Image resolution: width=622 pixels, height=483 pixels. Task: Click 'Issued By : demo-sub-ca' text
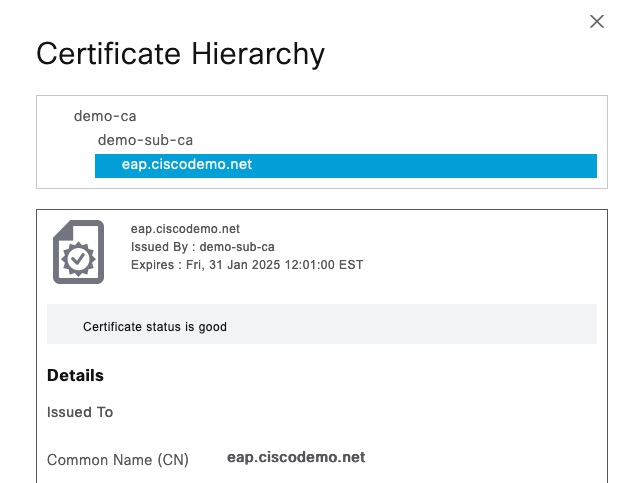click(203, 247)
